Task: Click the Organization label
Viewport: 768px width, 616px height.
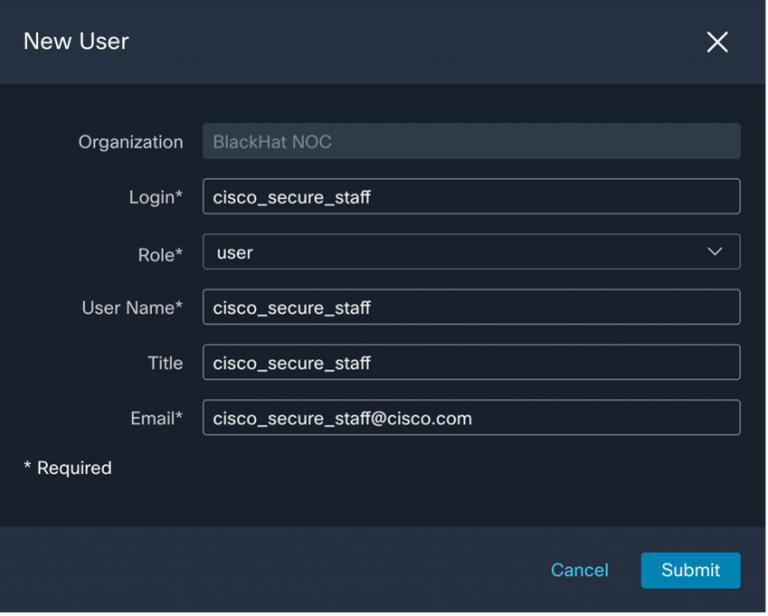Action: (130, 142)
